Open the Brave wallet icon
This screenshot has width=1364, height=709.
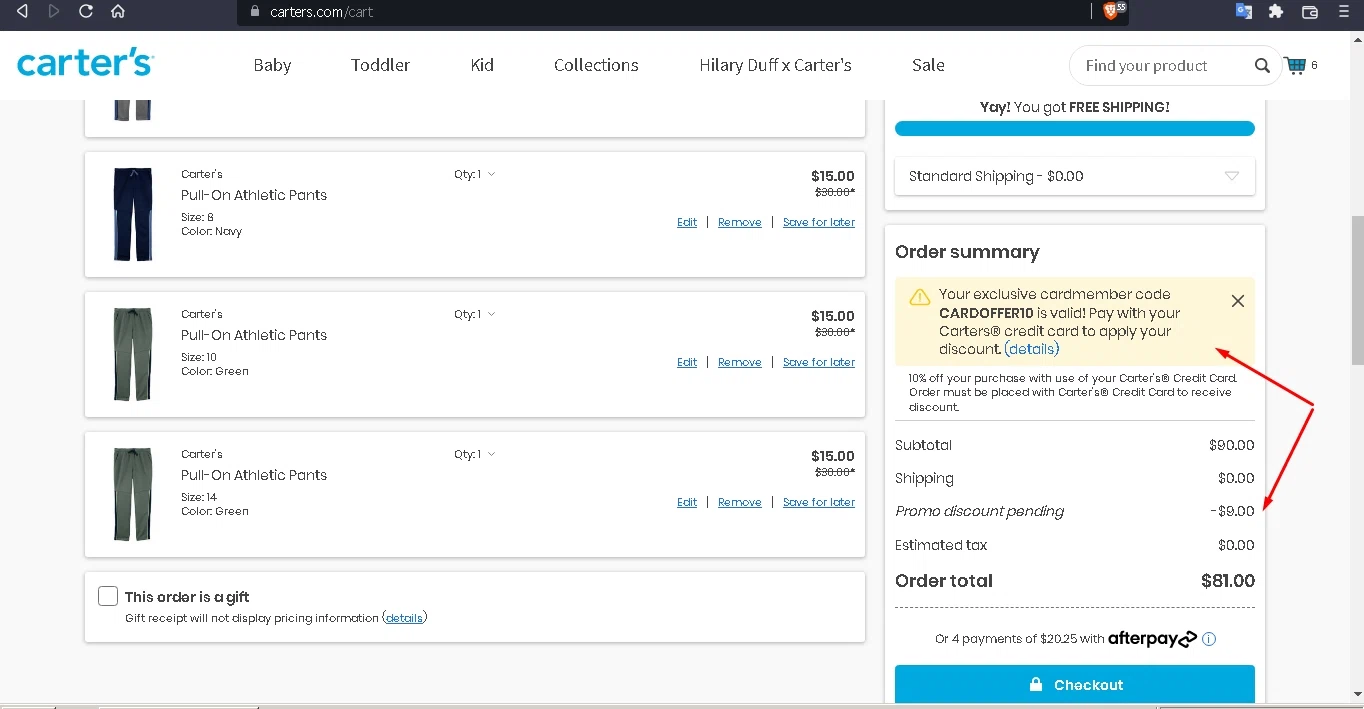tap(1310, 11)
